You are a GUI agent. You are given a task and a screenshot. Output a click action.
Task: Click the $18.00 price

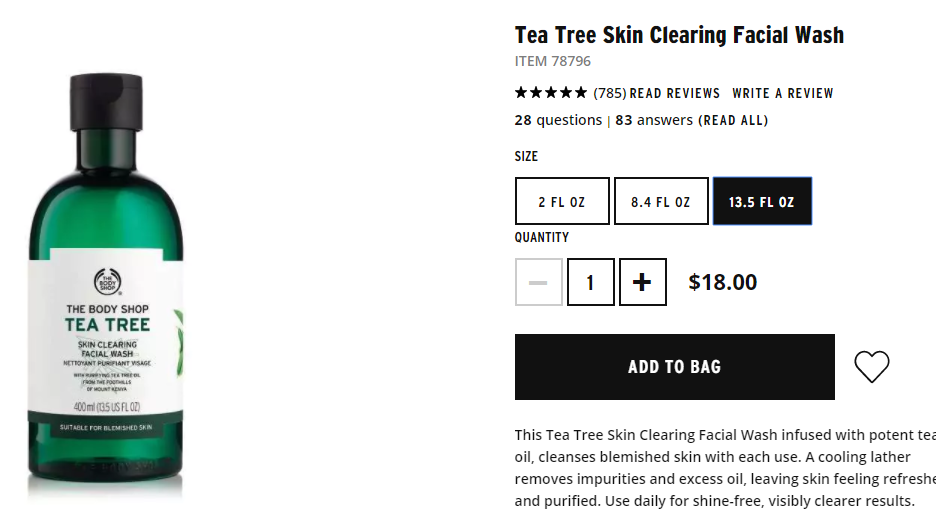point(723,283)
